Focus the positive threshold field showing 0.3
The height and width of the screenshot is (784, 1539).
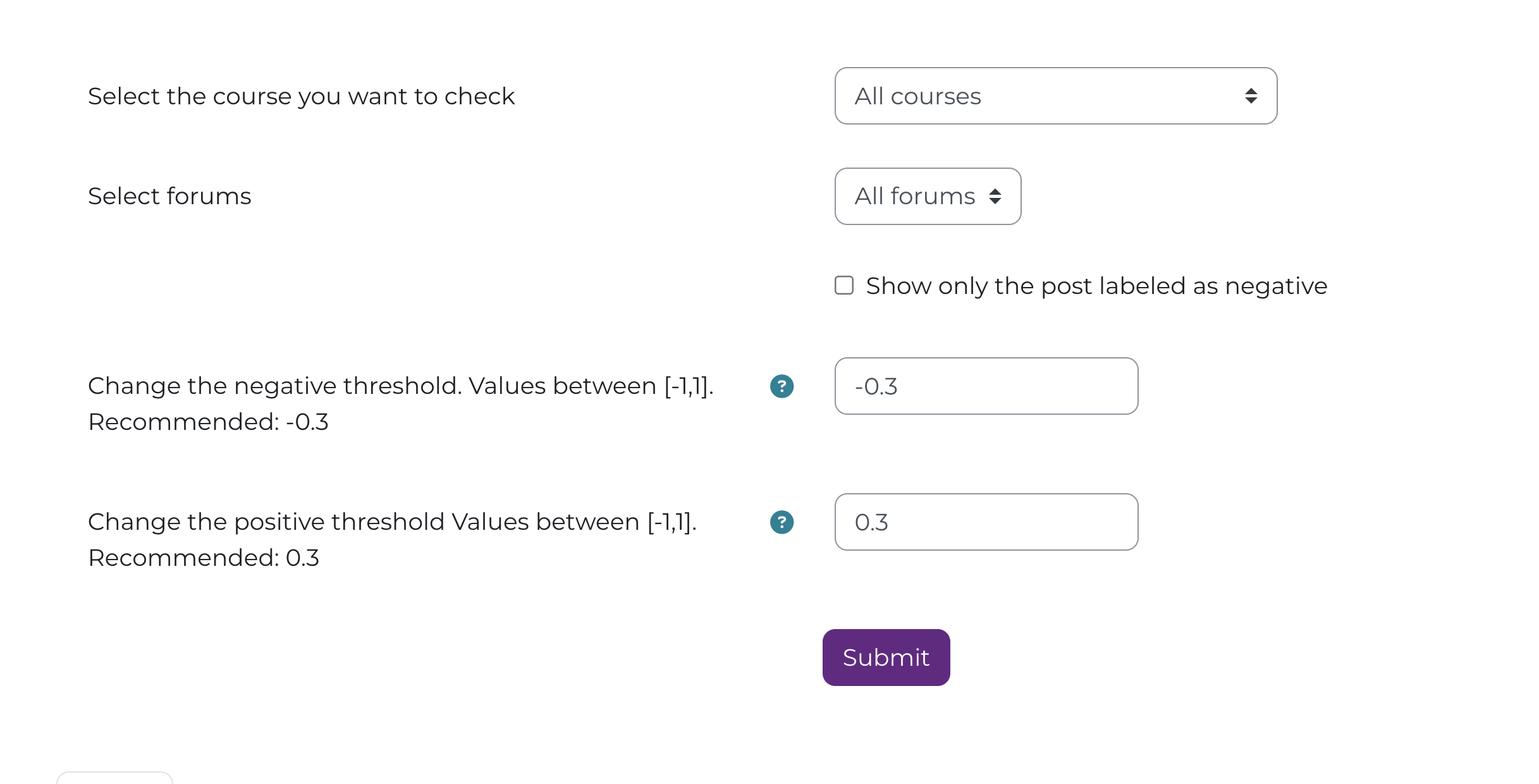986,522
